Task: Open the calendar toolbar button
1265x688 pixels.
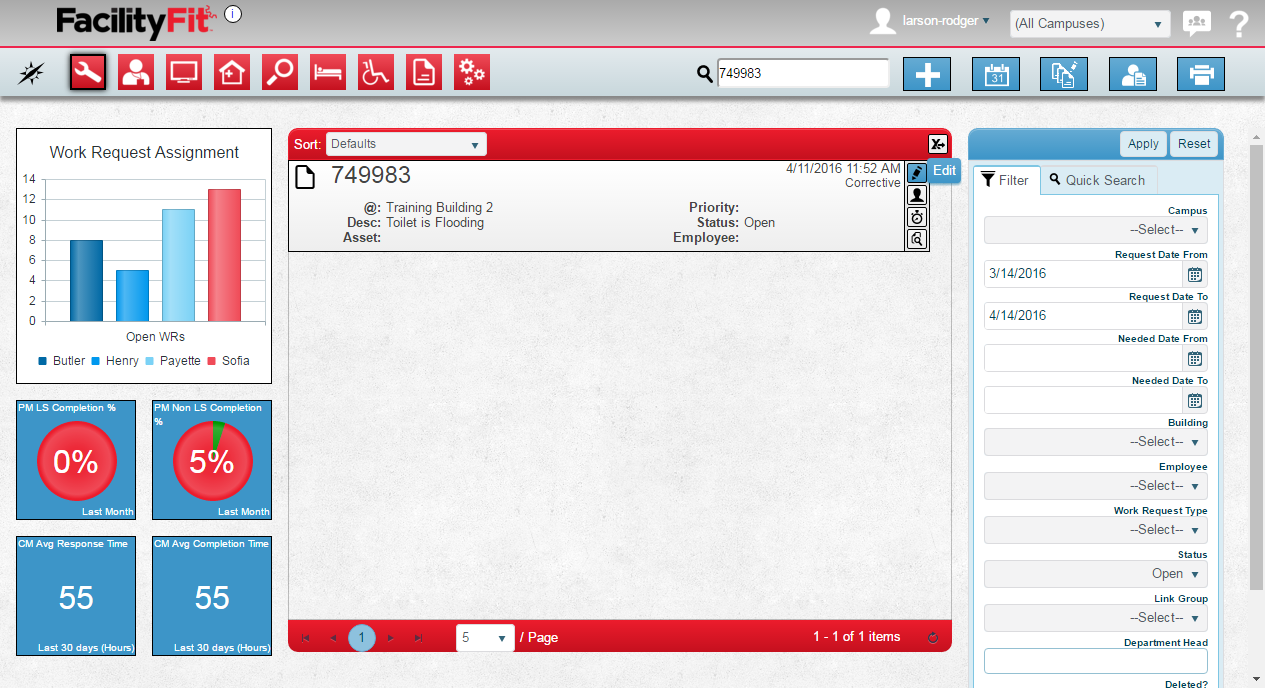Action: pyautogui.click(x=996, y=74)
